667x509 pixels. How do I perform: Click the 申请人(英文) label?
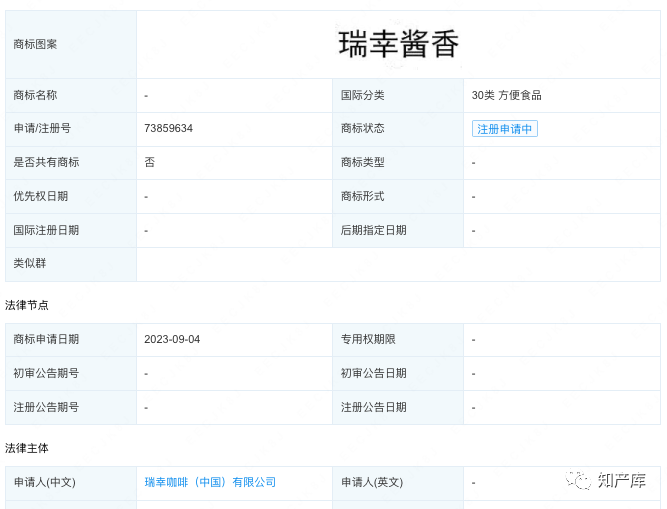pyautogui.click(x=372, y=482)
